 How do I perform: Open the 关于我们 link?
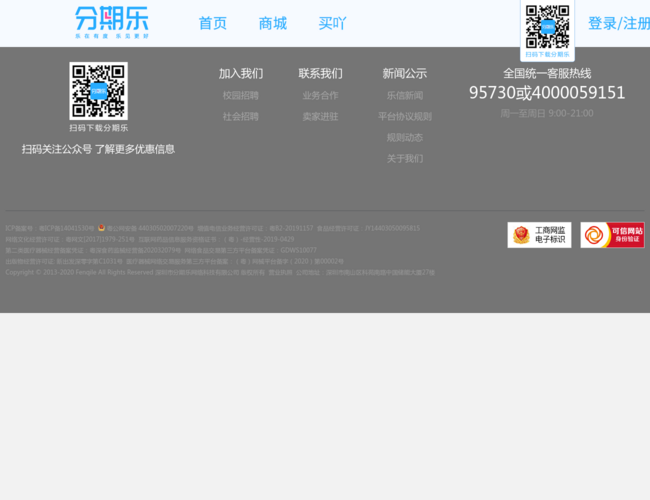[x=405, y=159]
